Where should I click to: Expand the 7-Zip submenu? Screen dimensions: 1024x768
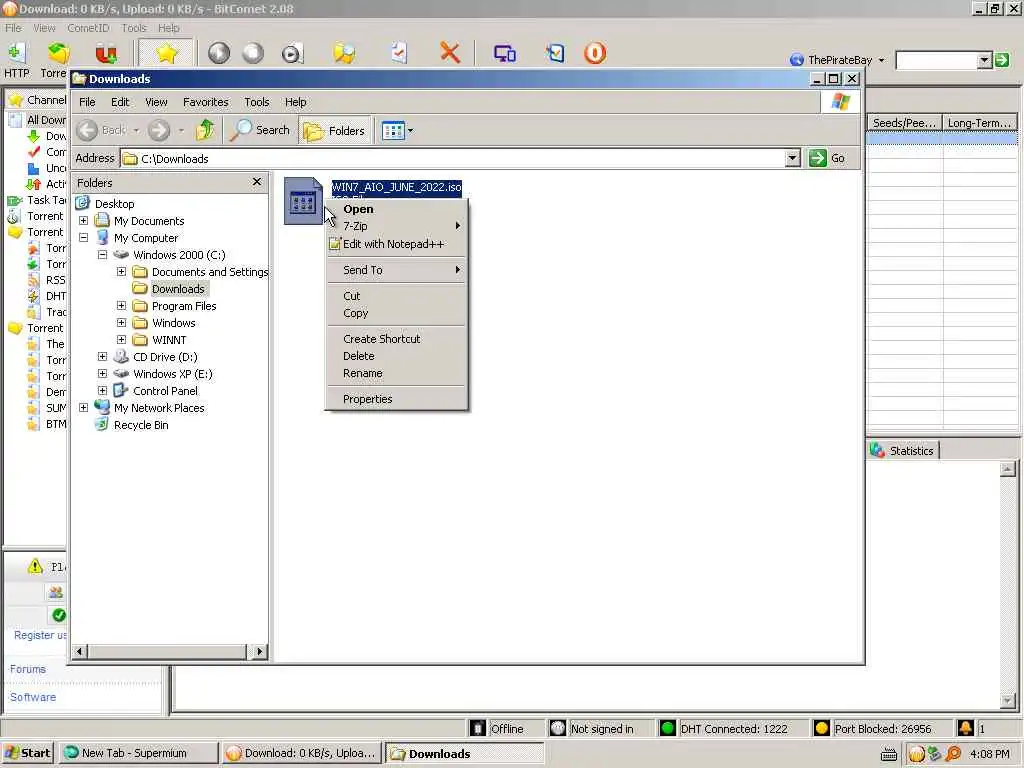click(x=396, y=226)
